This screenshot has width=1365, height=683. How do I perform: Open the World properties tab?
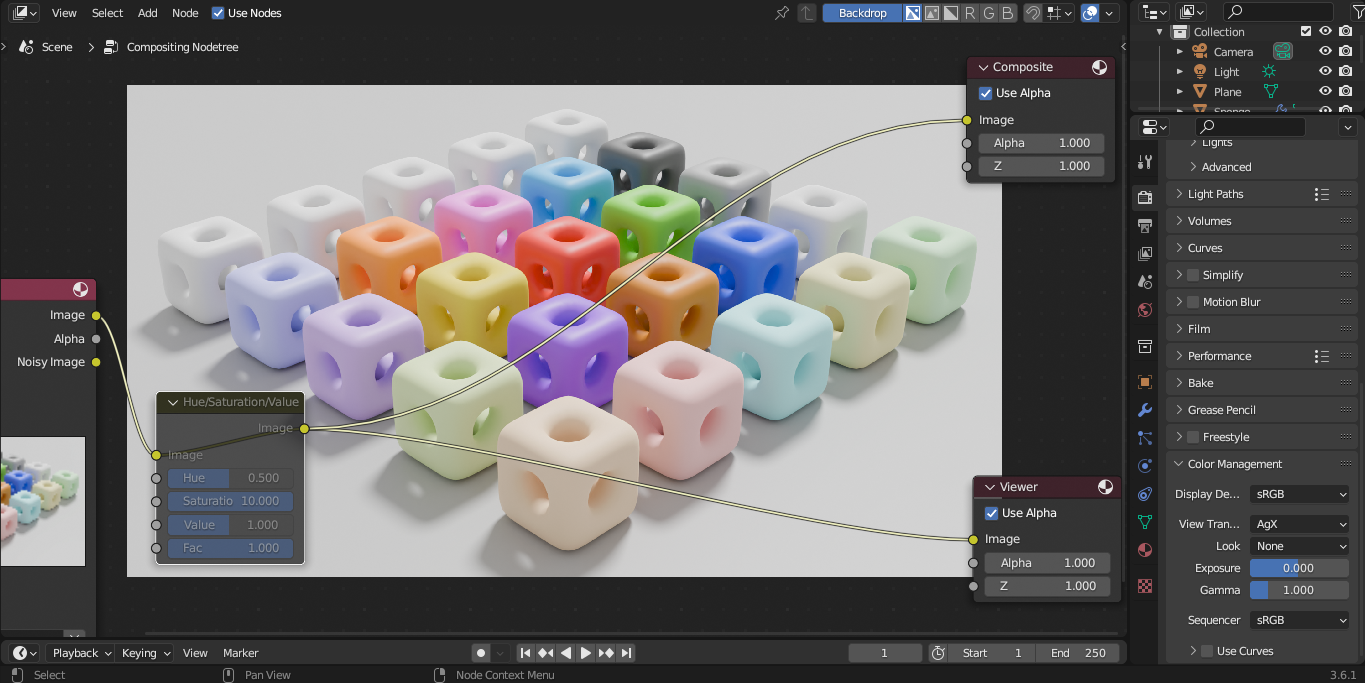pos(1146,310)
